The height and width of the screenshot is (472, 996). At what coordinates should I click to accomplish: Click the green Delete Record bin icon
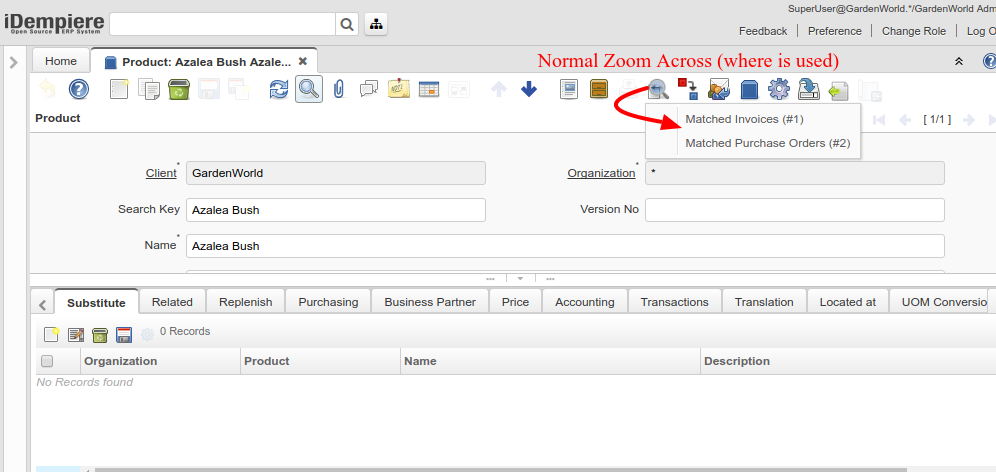pyautogui.click(x=179, y=89)
